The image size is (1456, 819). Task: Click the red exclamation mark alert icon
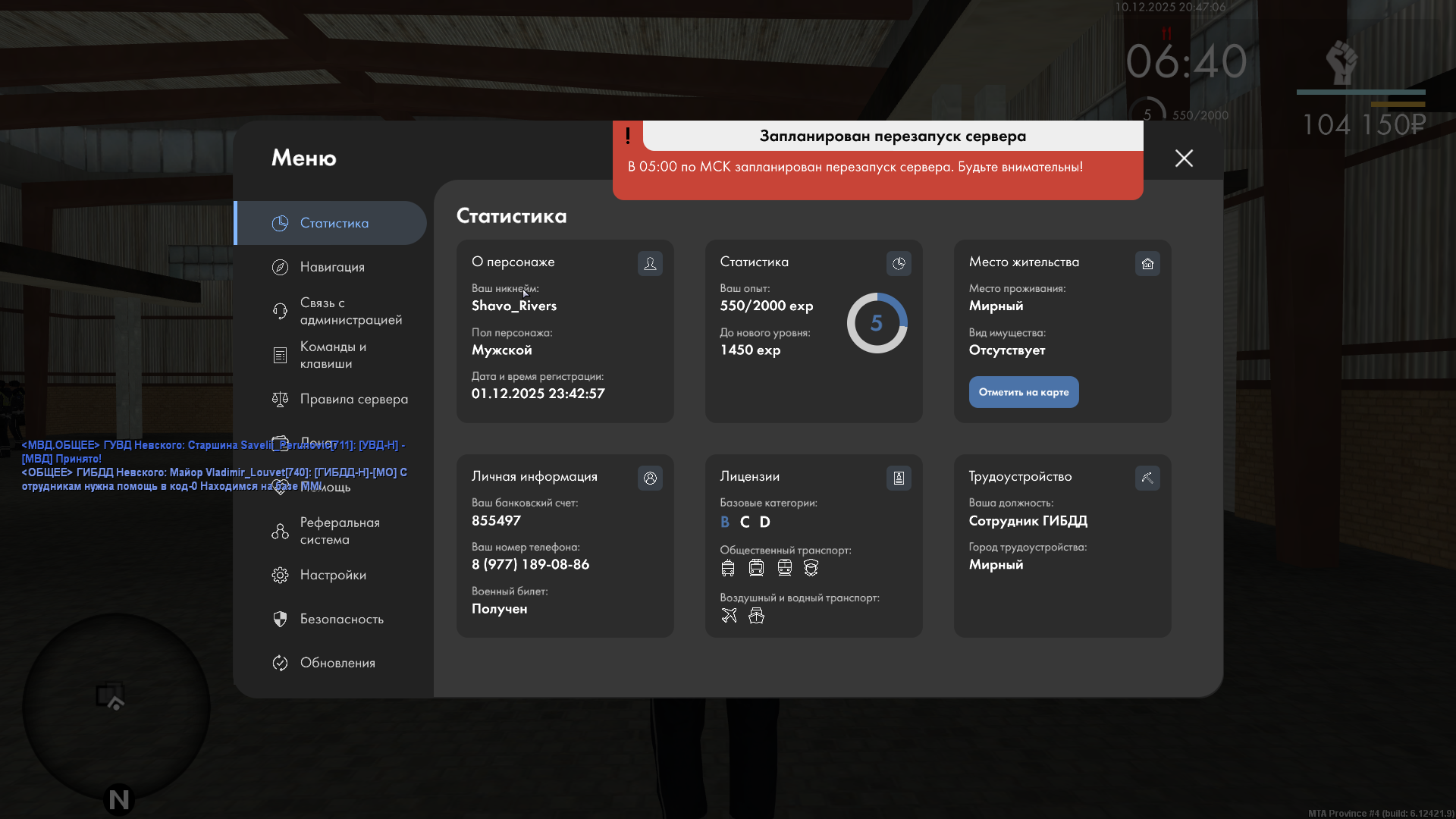(x=628, y=136)
